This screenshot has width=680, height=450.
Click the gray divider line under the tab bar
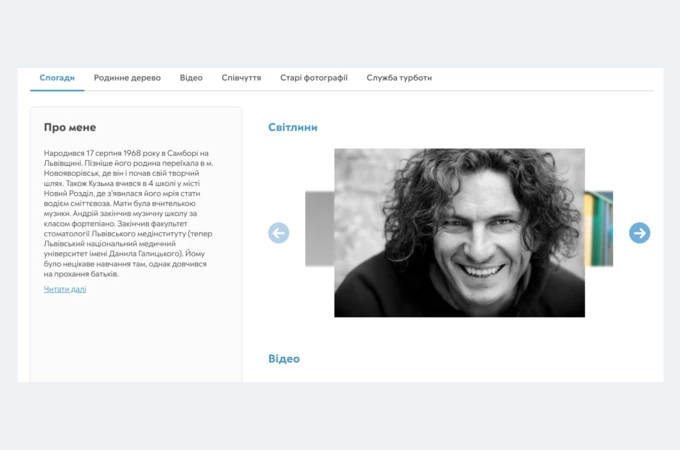369,91
